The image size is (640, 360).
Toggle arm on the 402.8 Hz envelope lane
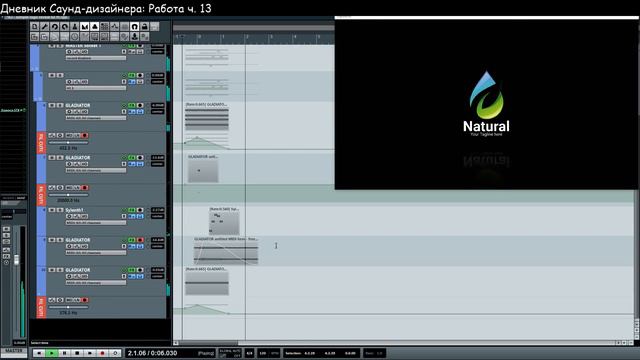click(84, 136)
